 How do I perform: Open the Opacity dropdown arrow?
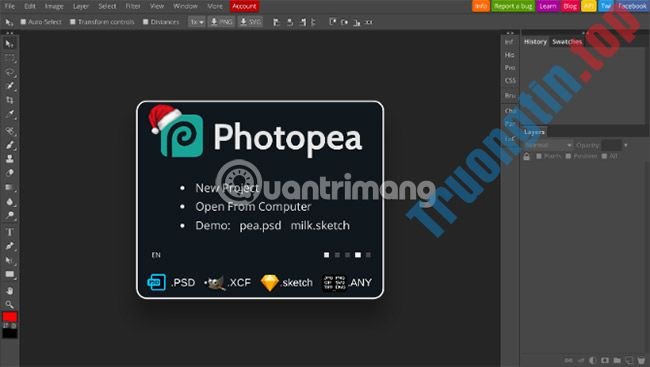click(626, 145)
